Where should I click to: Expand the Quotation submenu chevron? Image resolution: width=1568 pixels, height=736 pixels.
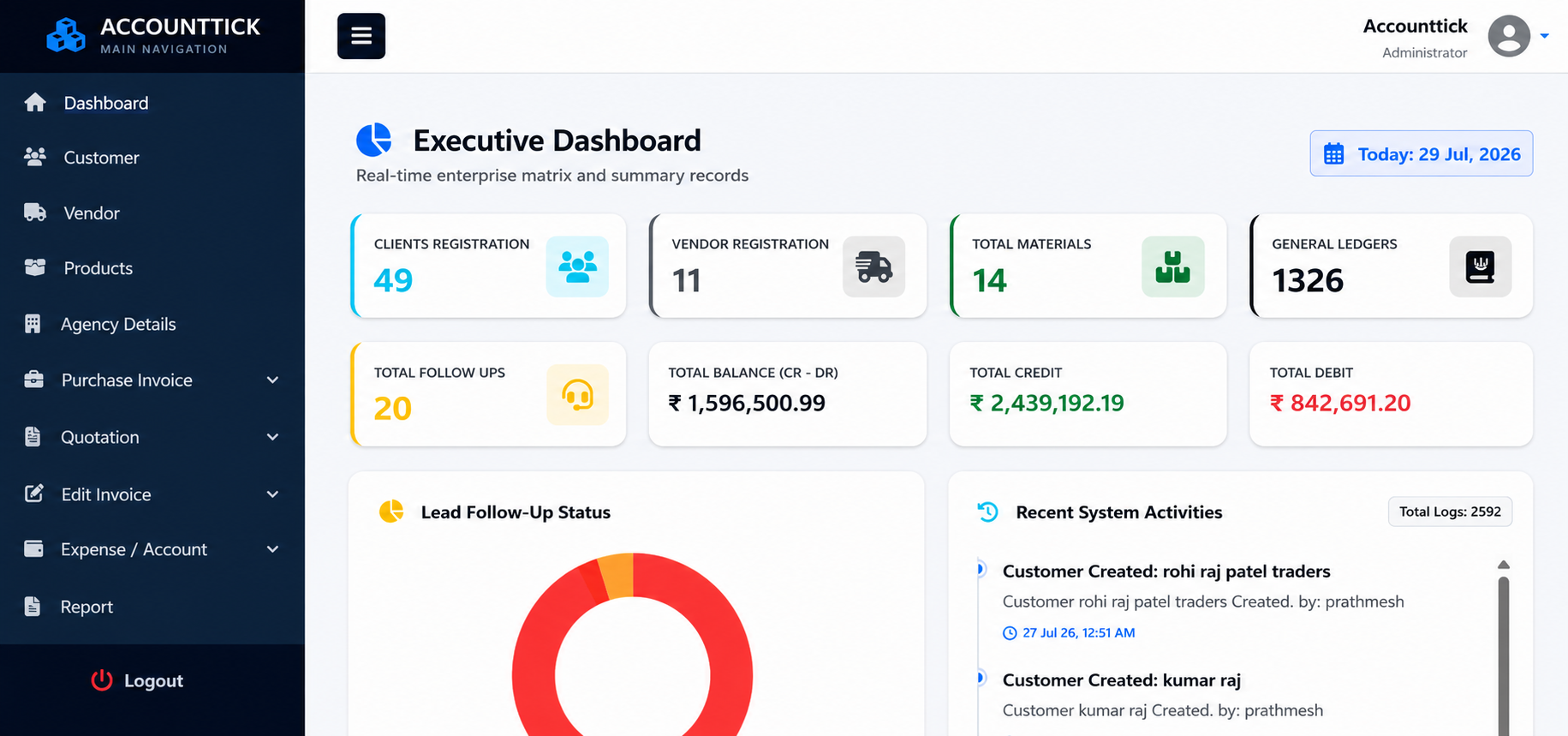272,437
